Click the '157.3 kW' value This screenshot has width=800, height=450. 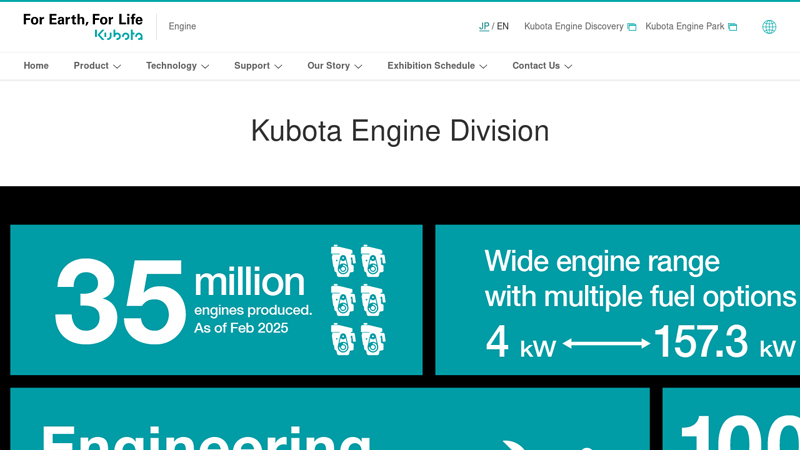724,342
